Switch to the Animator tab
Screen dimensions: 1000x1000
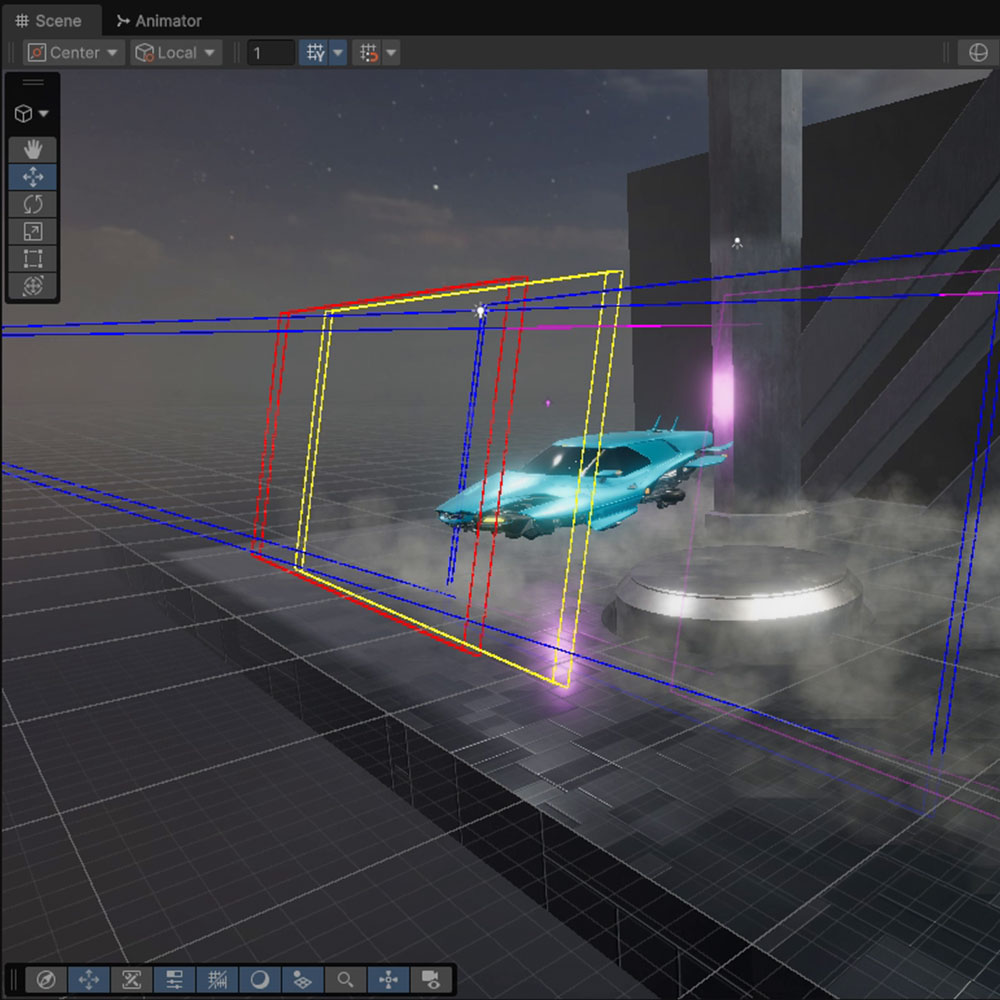[x=159, y=20]
